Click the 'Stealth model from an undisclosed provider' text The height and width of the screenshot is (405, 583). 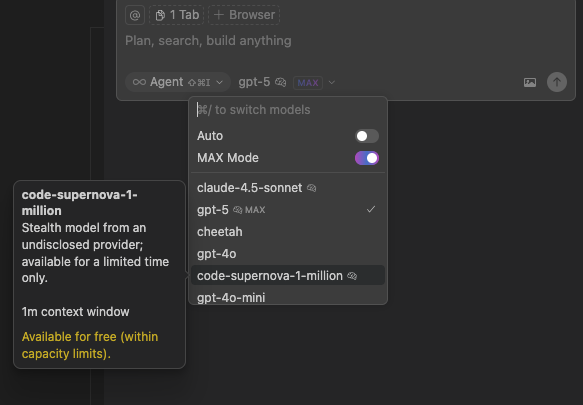pyautogui.click(x=84, y=236)
